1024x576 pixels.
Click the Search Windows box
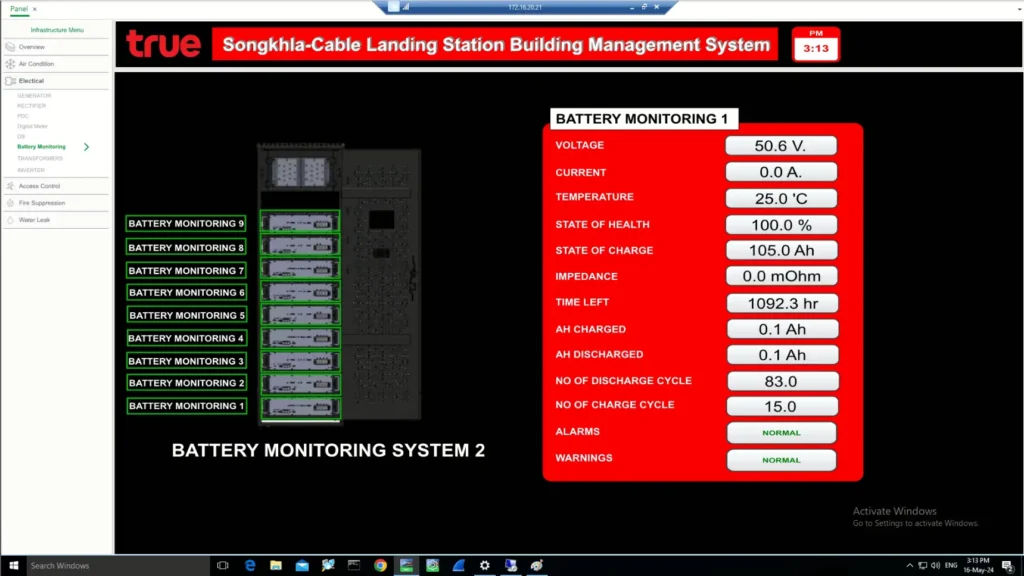point(118,566)
